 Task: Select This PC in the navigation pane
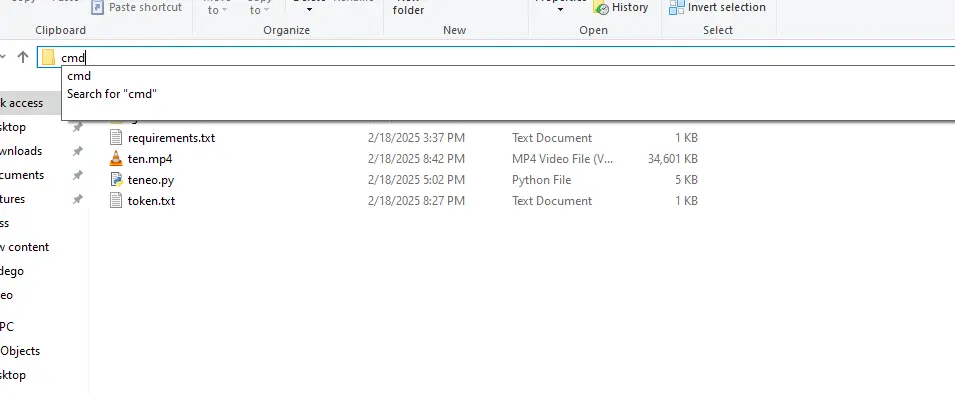(x=7, y=327)
